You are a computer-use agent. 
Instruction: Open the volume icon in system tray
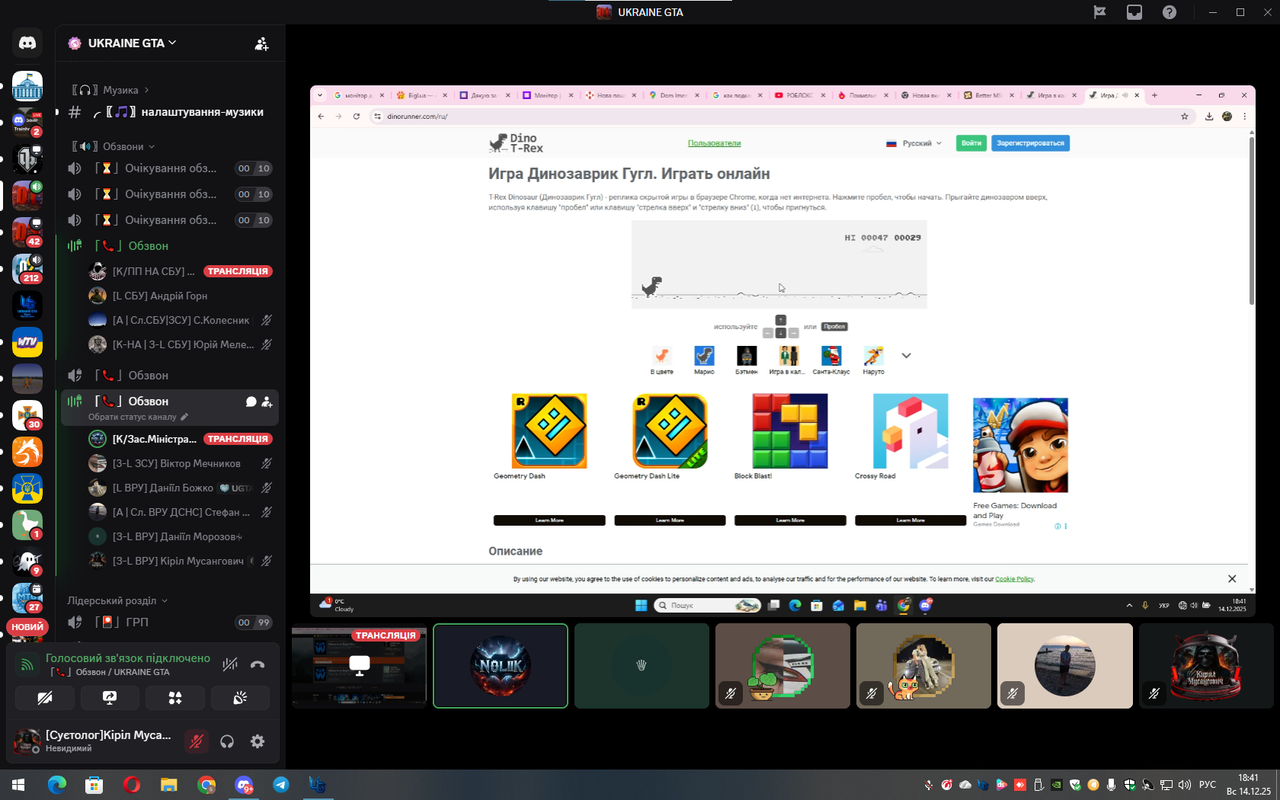pyautogui.click(x=1186, y=785)
